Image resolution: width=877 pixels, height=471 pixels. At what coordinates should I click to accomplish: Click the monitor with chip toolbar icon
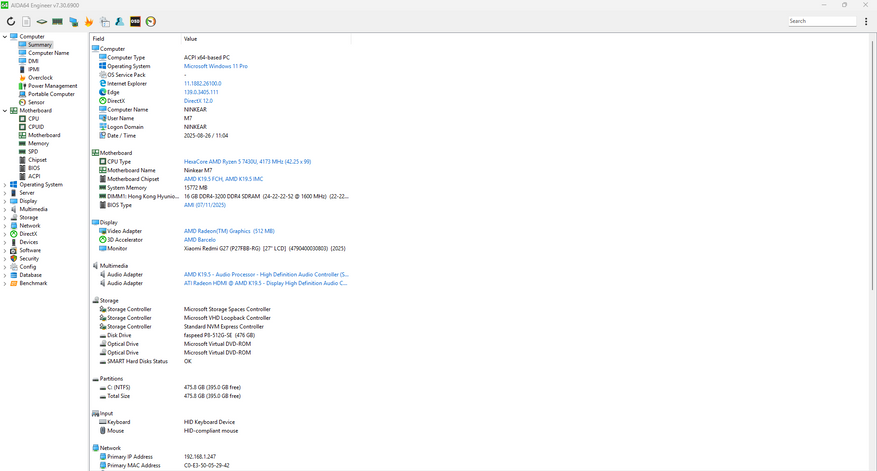(73, 22)
